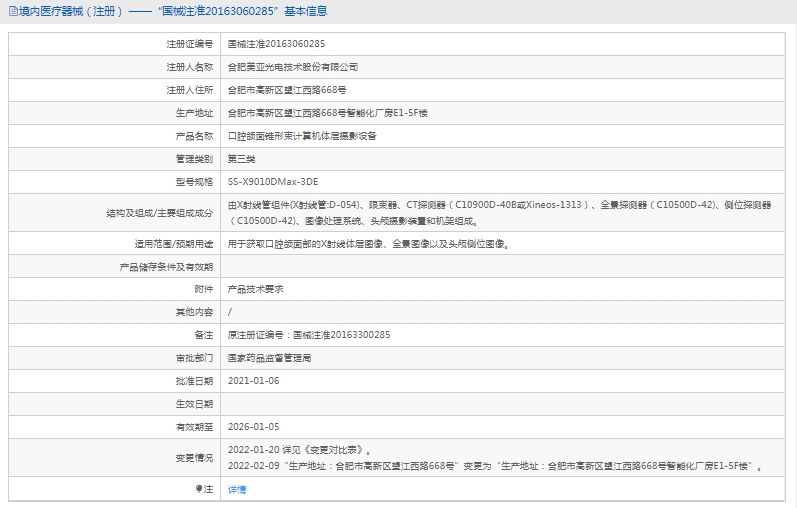
Task: Open the 详情 link in the 注 row
Action: [237, 489]
